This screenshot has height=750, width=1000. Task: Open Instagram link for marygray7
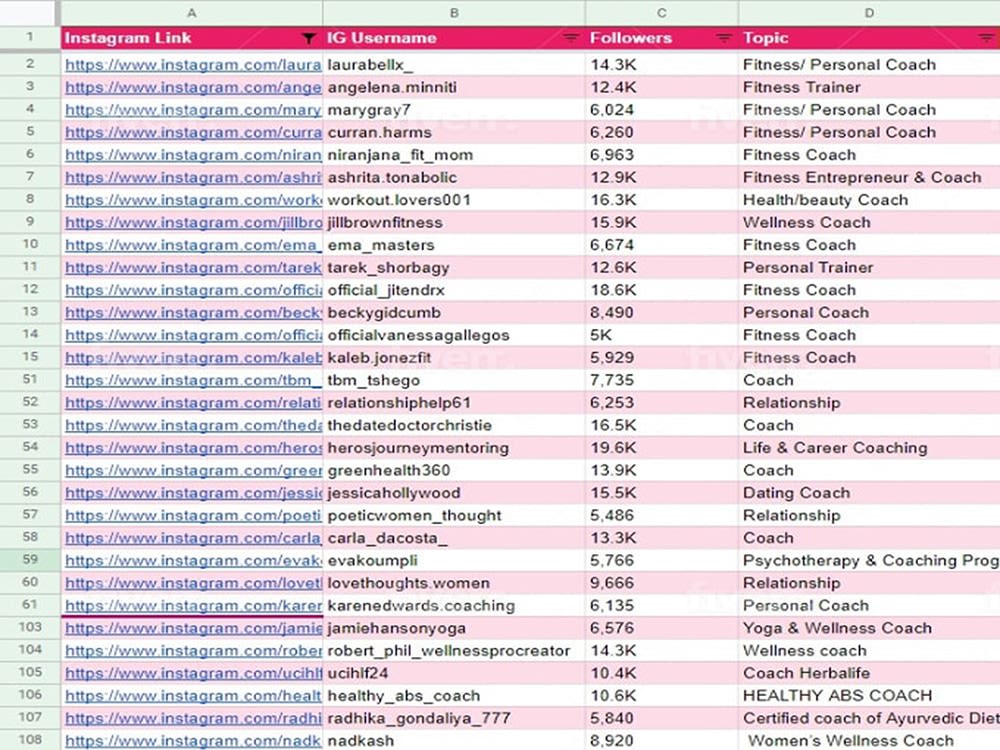click(x=193, y=110)
